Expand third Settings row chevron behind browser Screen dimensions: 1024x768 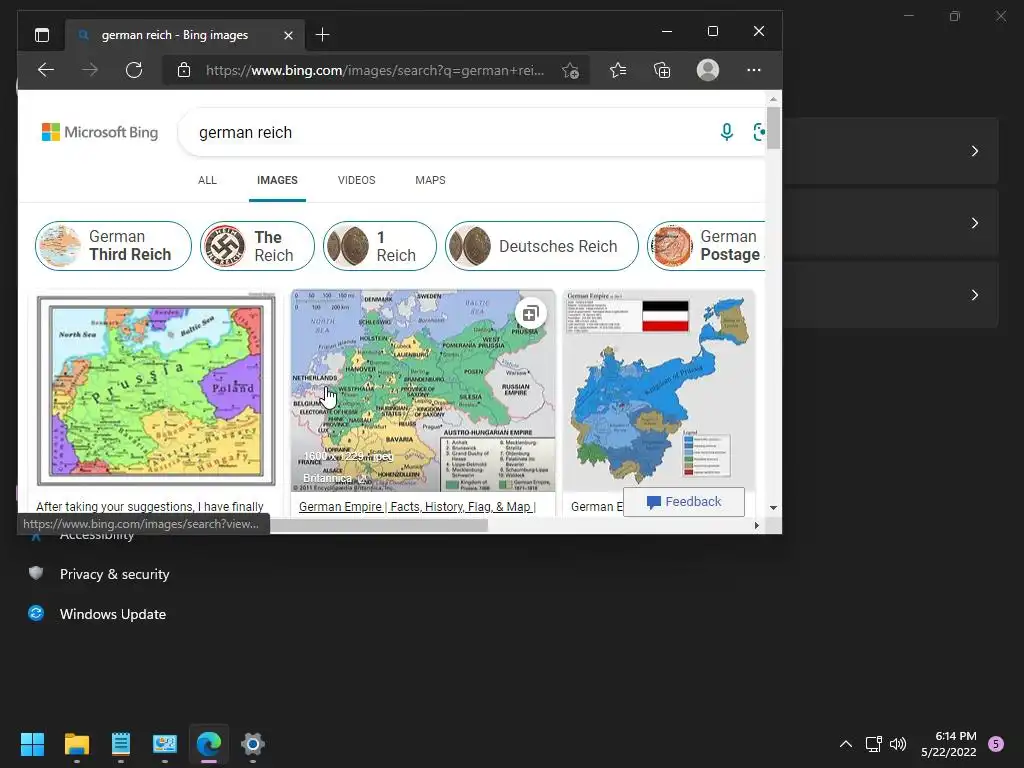(974, 295)
